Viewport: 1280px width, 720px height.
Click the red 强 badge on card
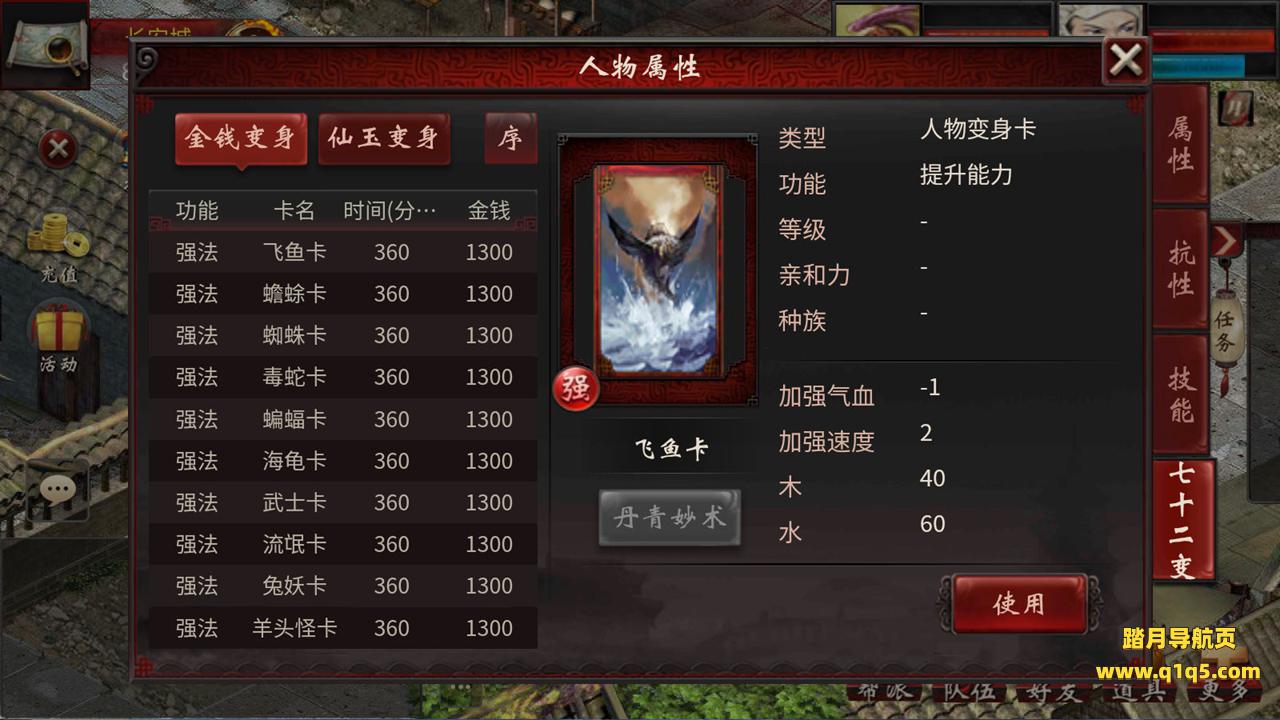coord(576,388)
